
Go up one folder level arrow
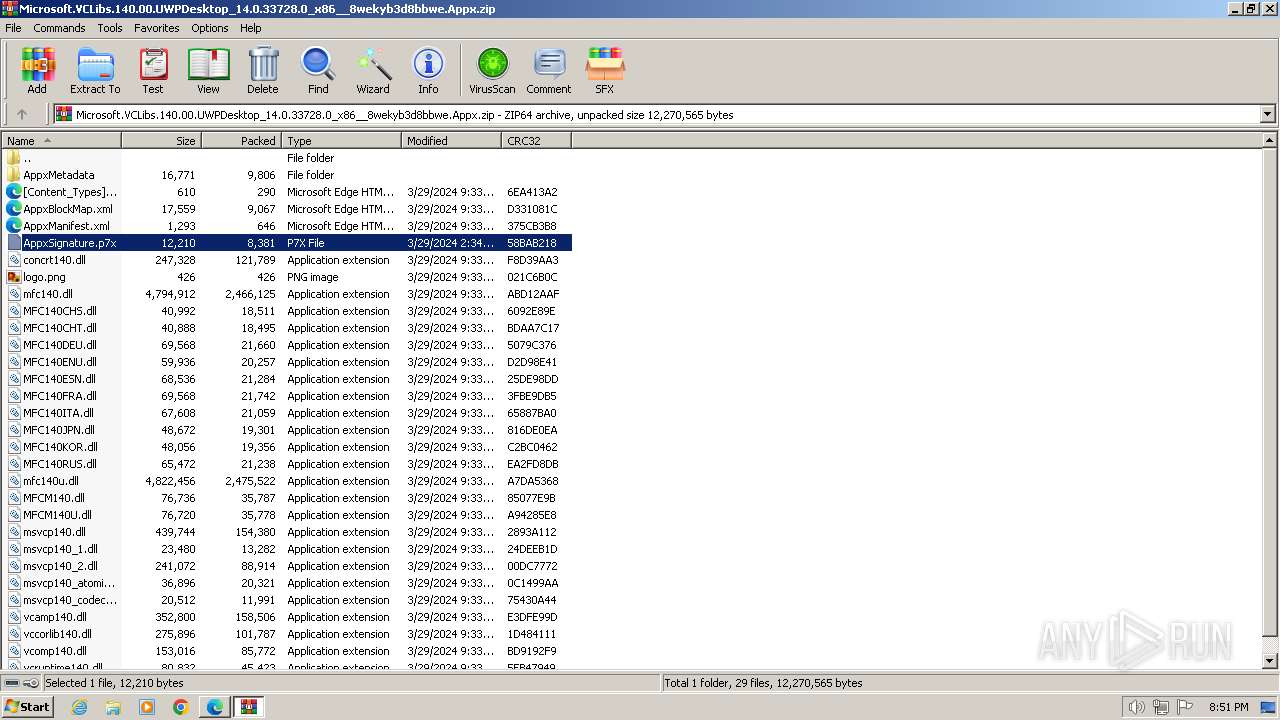pos(22,115)
